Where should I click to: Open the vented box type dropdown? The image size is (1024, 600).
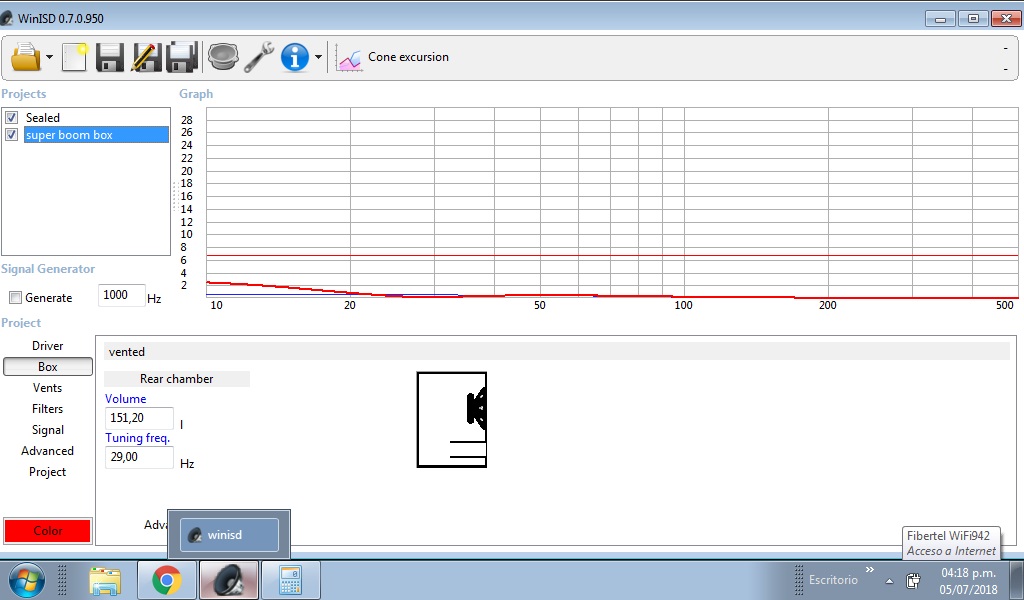(x=556, y=351)
